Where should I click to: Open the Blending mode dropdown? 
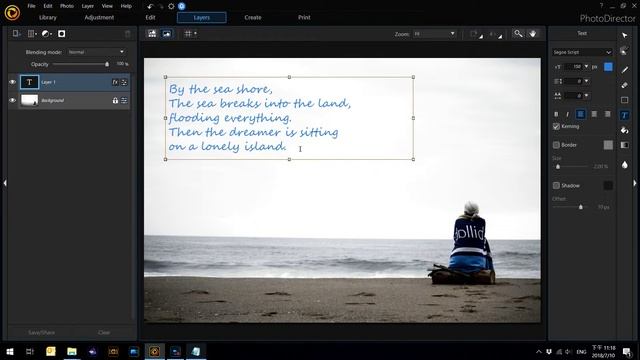[x=96, y=52]
